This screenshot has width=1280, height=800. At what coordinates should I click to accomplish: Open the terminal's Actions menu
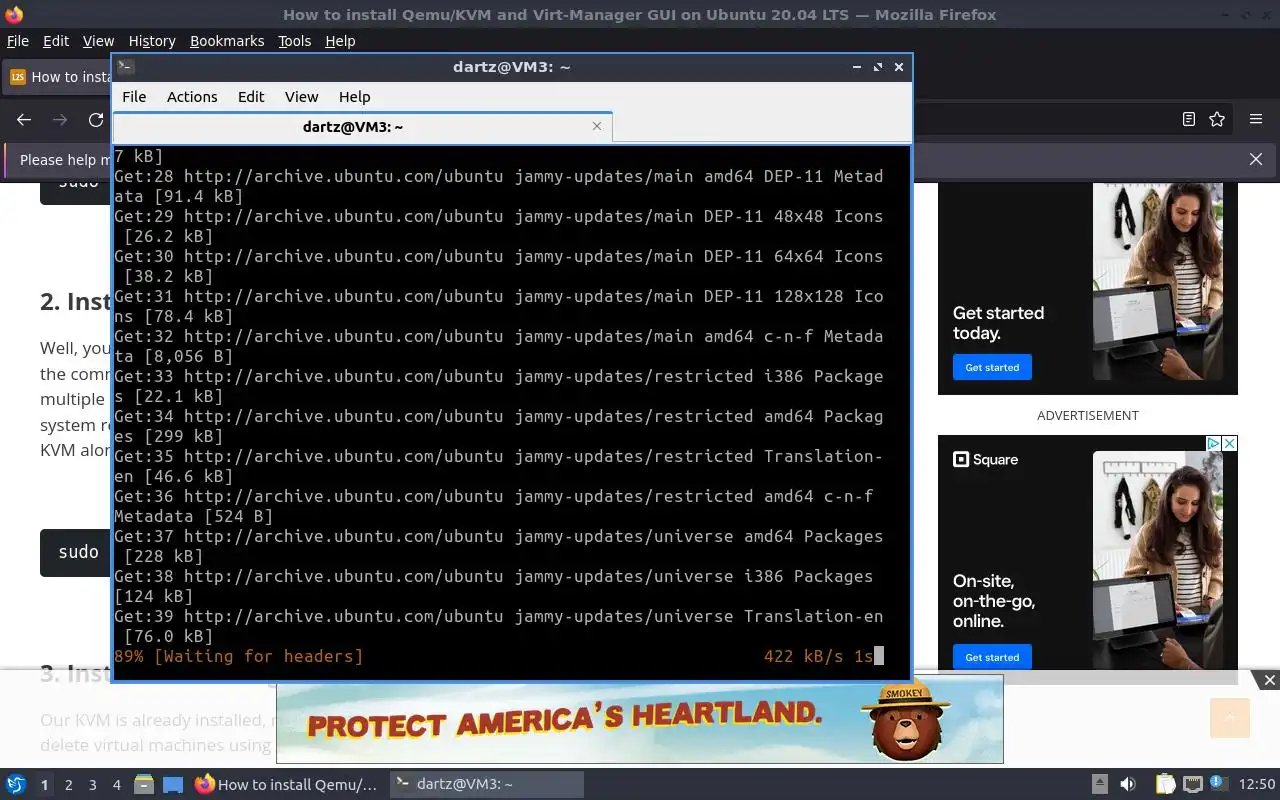click(x=192, y=97)
